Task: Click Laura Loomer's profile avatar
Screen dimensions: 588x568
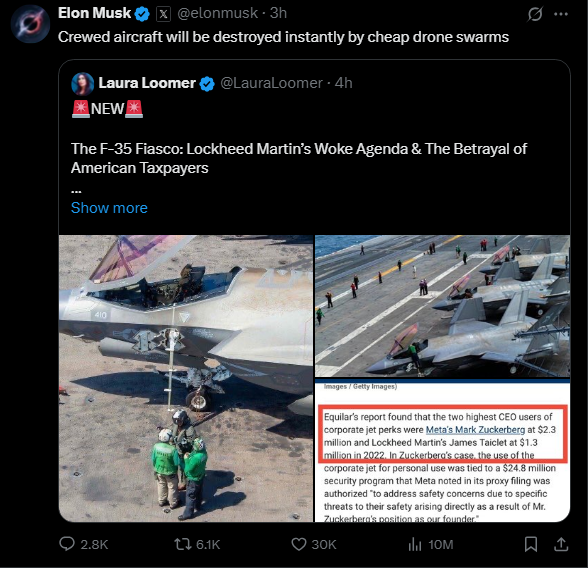Action: (82, 84)
